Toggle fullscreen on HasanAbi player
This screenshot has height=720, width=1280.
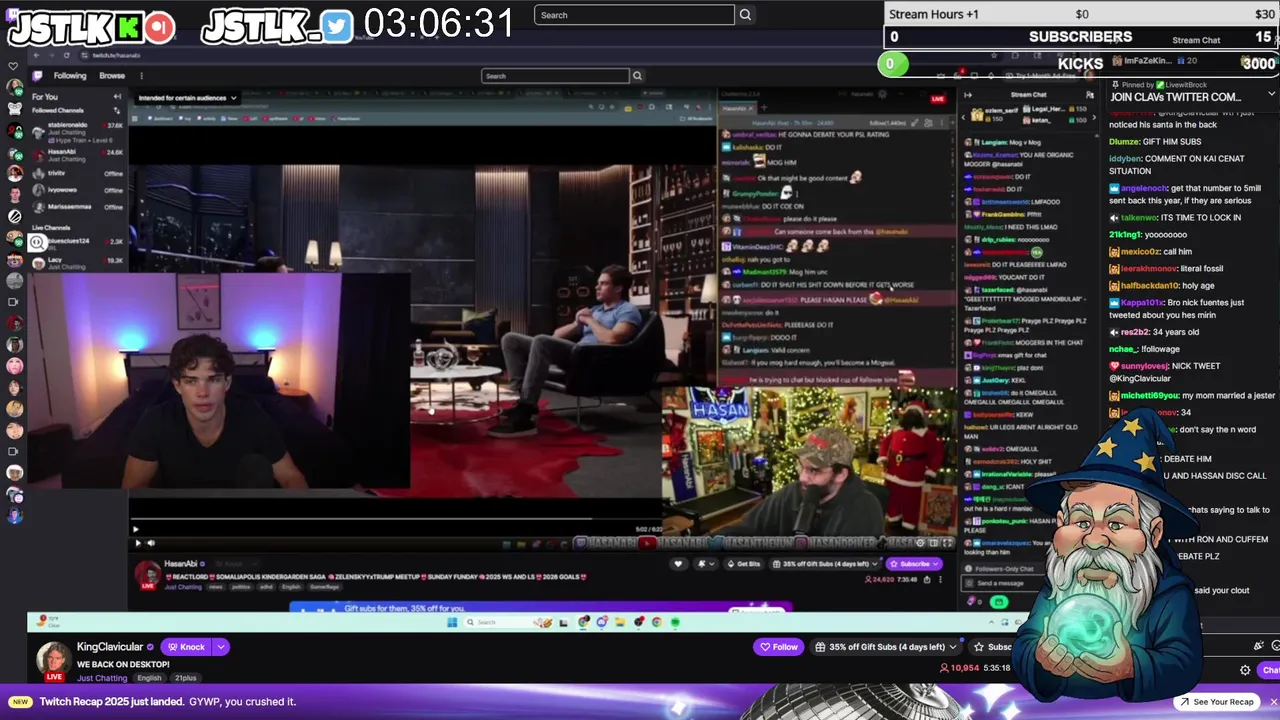coord(947,543)
